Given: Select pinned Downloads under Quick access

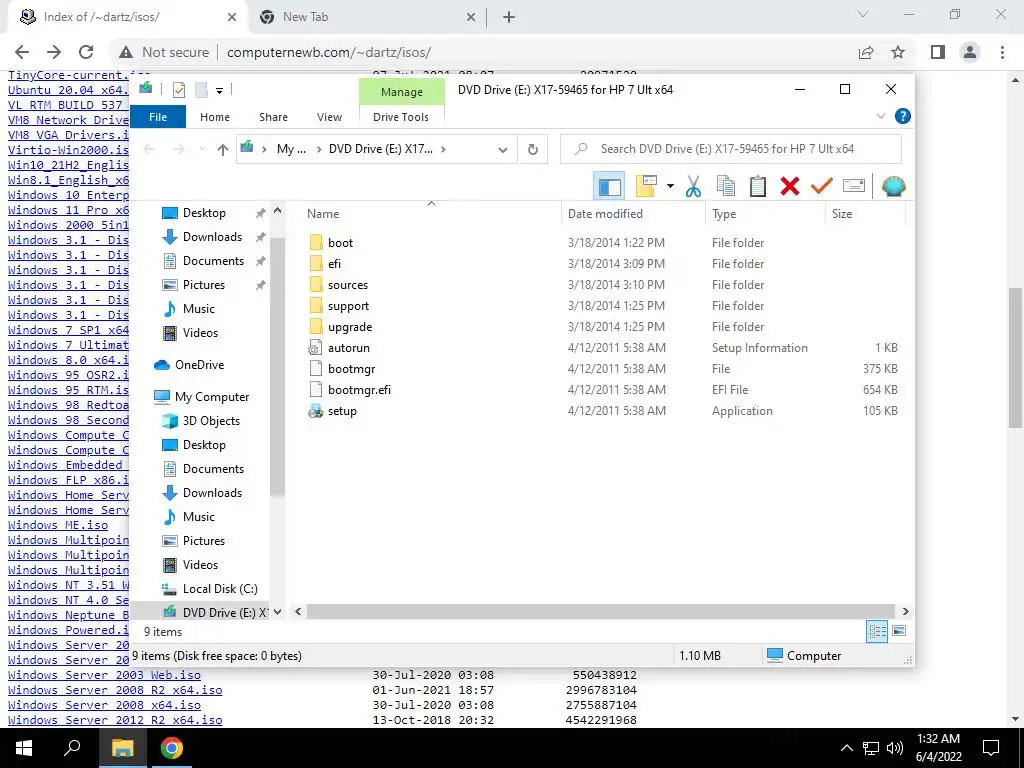Looking at the screenshot, I should (212, 236).
